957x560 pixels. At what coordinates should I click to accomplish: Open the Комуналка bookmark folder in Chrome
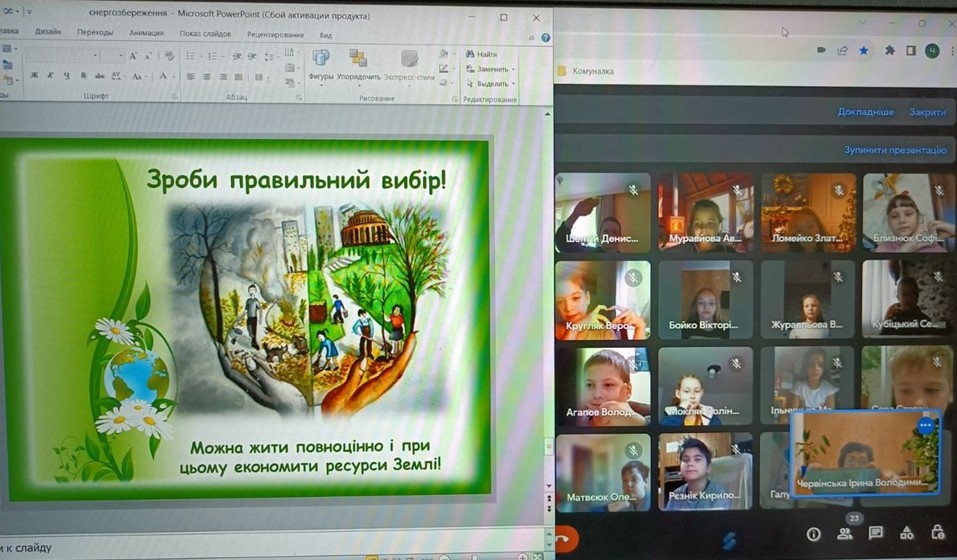(x=586, y=71)
